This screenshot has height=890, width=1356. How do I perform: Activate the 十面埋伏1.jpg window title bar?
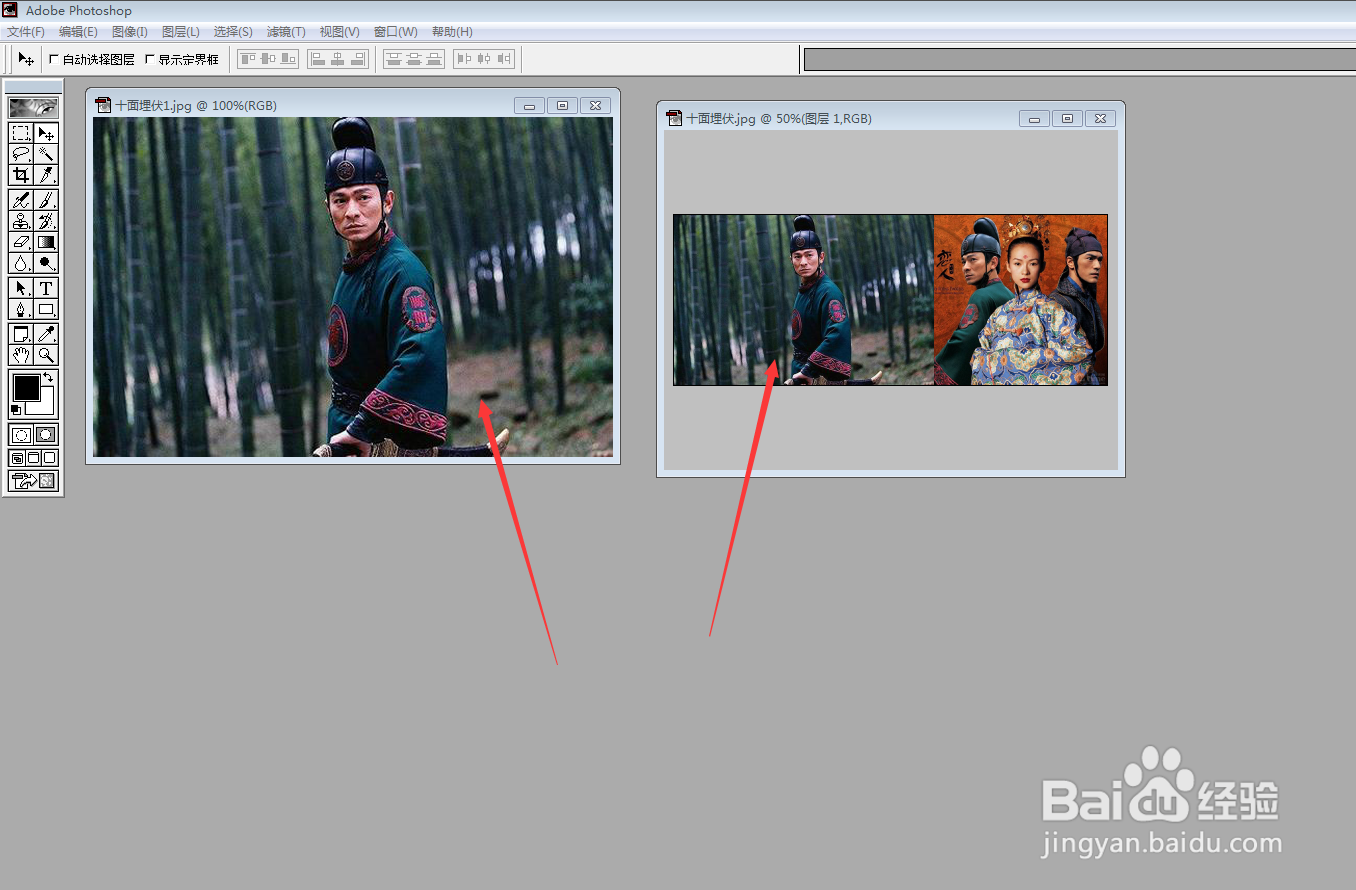[353, 105]
